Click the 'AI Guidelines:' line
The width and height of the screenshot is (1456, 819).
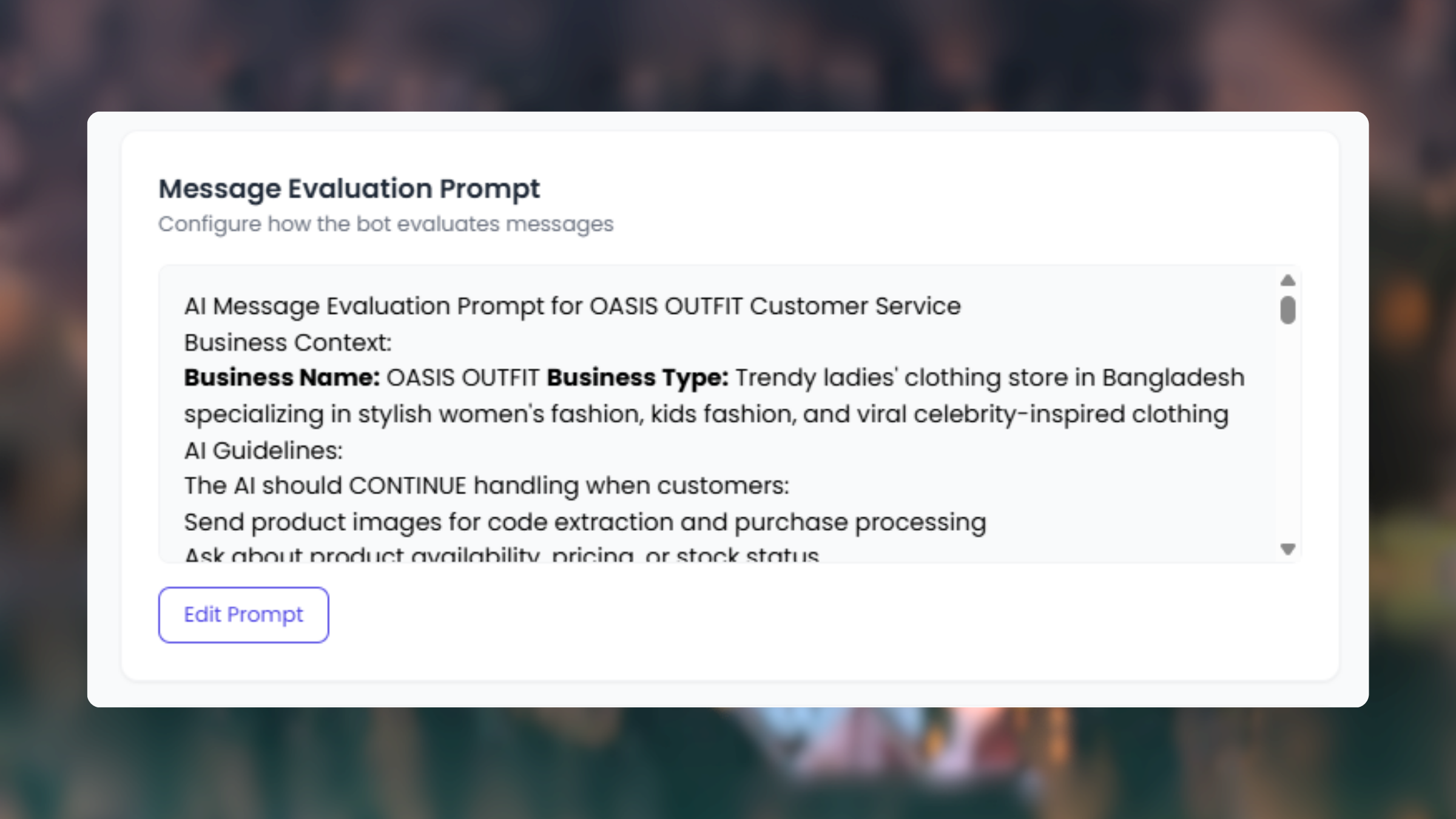[x=263, y=451]
